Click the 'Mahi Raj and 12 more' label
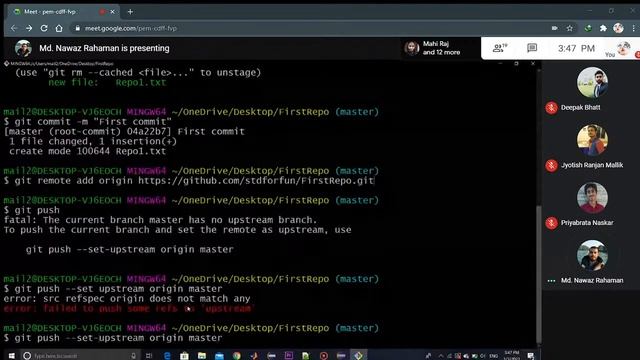The height and width of the screenshot is (360, 640). 441,48
